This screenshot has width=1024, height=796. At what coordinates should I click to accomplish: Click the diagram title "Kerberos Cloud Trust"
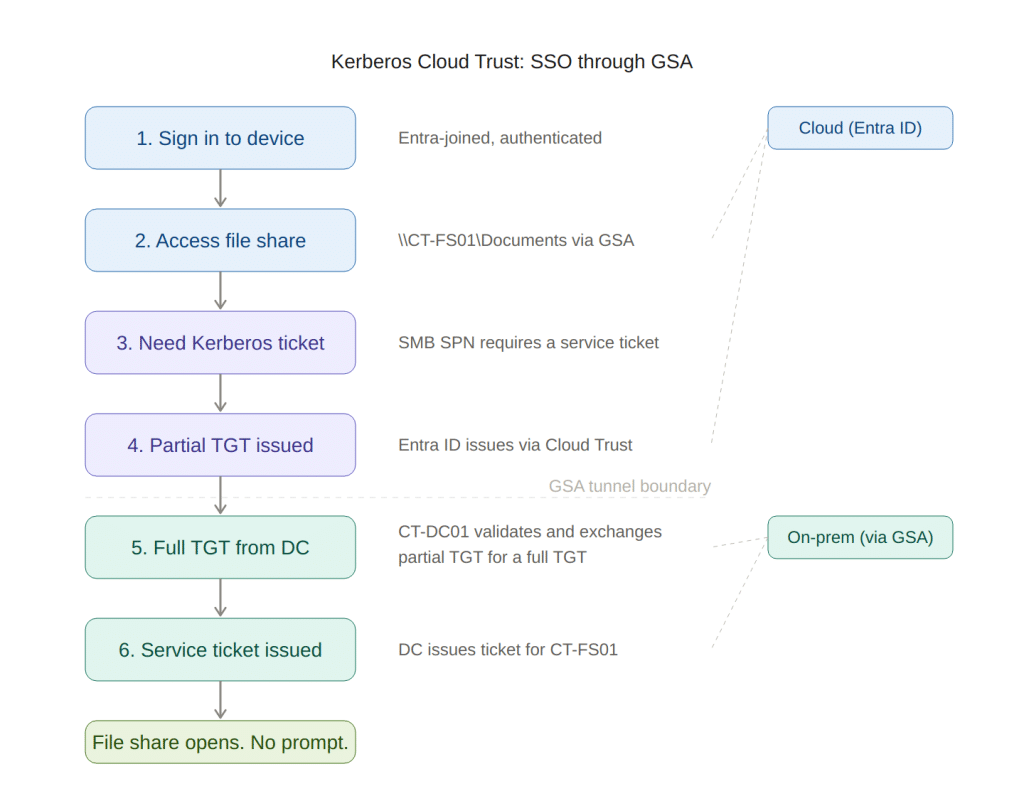(x=512, y=62)
